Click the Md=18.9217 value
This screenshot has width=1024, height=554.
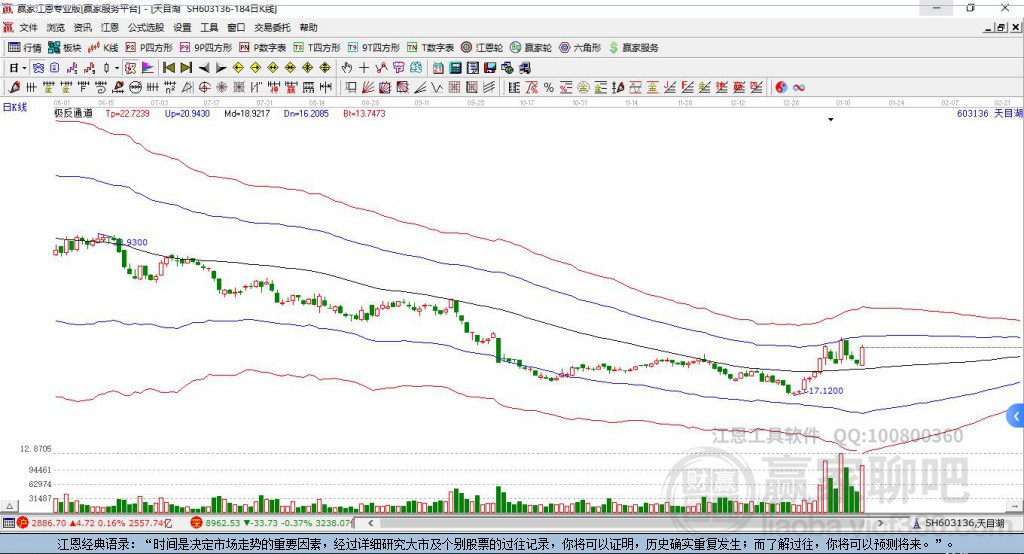(x=247, y=113)
